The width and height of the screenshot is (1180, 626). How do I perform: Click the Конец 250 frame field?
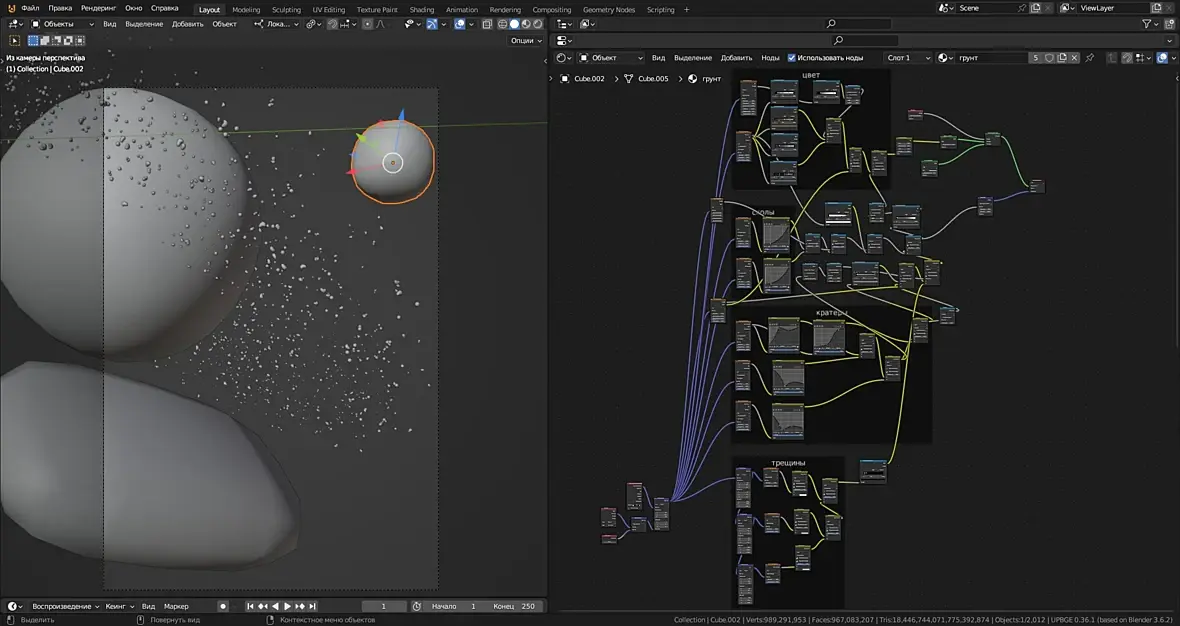515,606
